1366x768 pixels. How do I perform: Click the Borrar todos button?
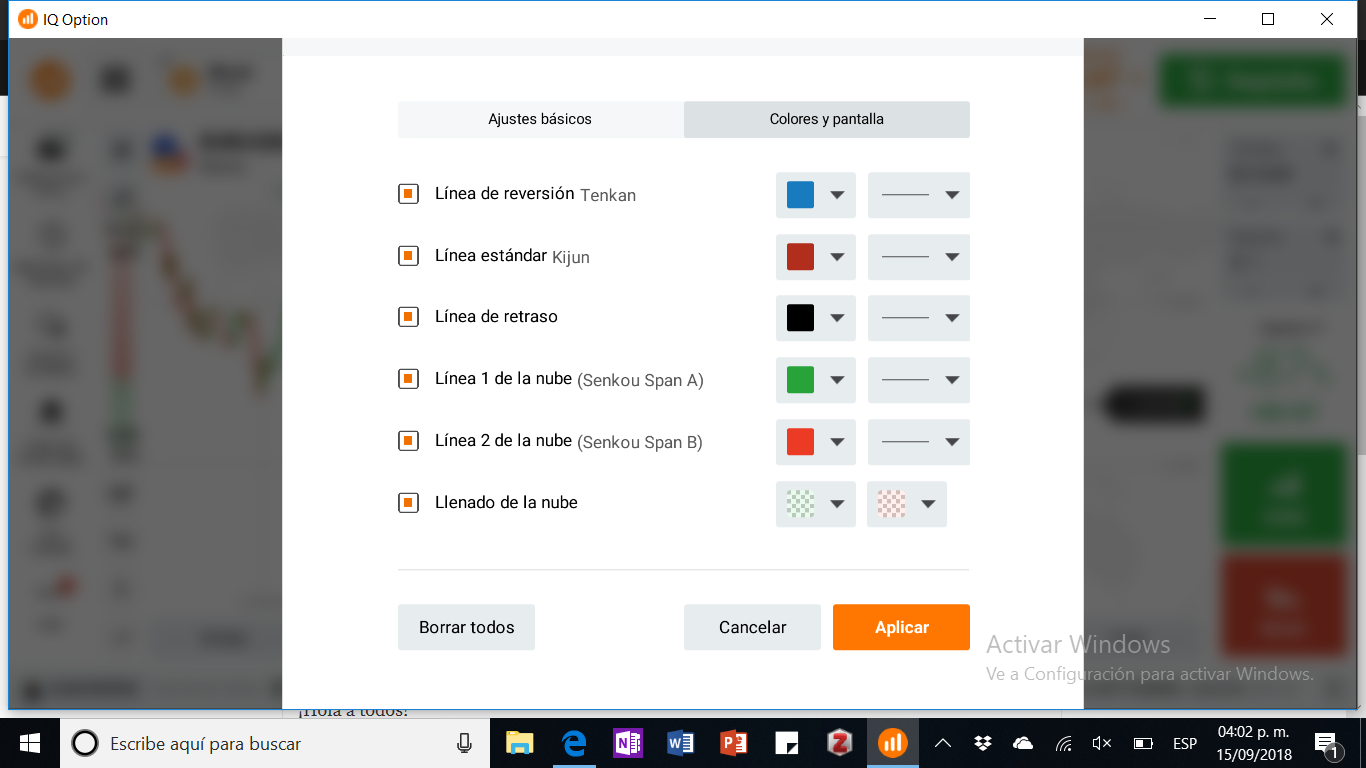pos(466,627)
